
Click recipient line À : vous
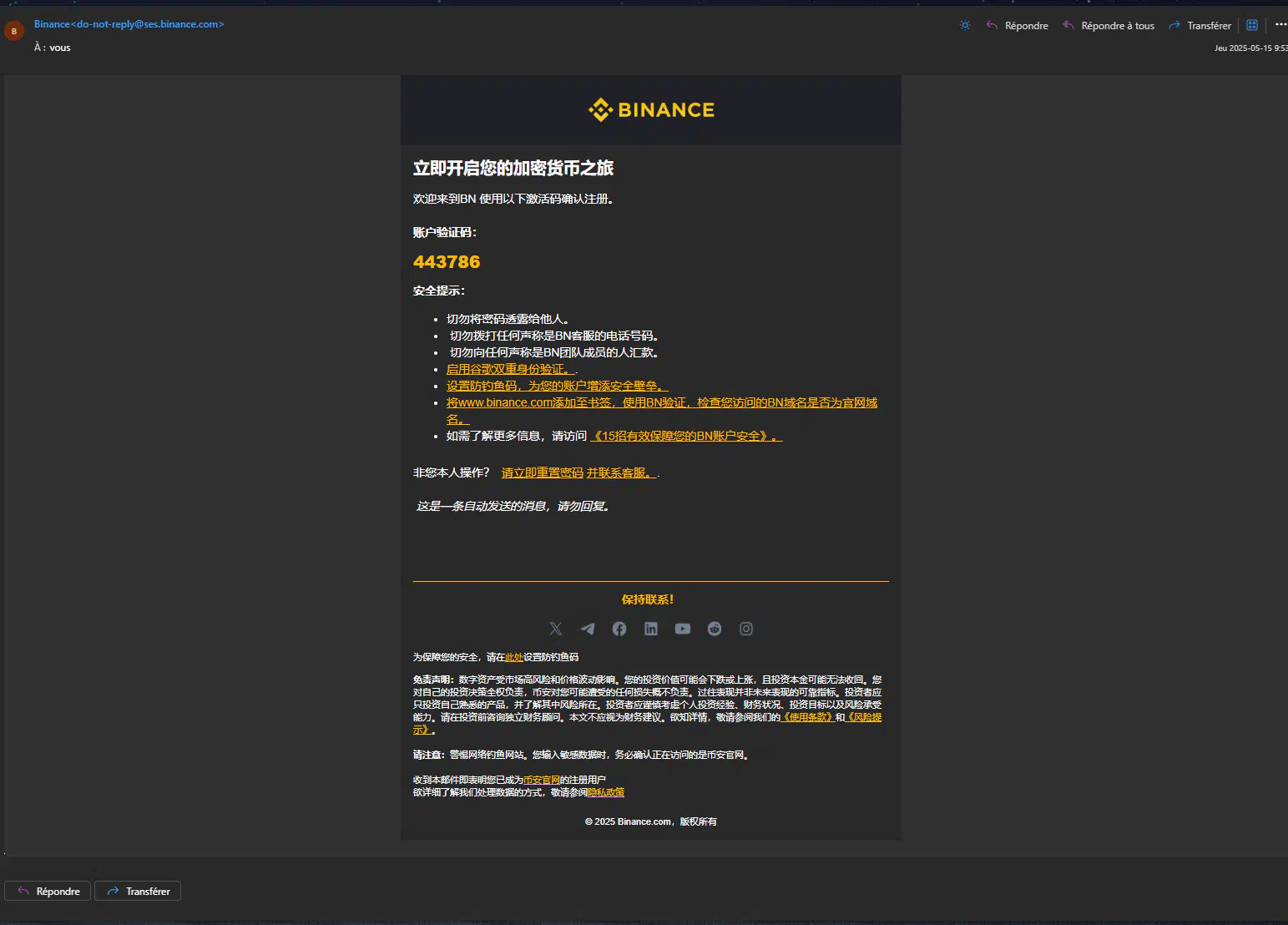[x=53, y=48]
